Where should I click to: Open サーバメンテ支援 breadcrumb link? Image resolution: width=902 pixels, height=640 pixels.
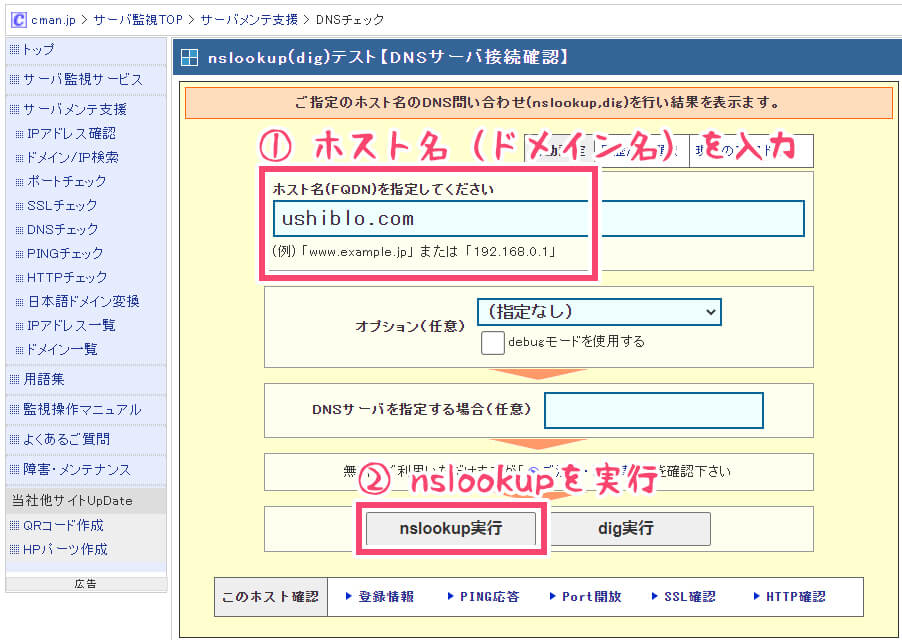point(249,20)
